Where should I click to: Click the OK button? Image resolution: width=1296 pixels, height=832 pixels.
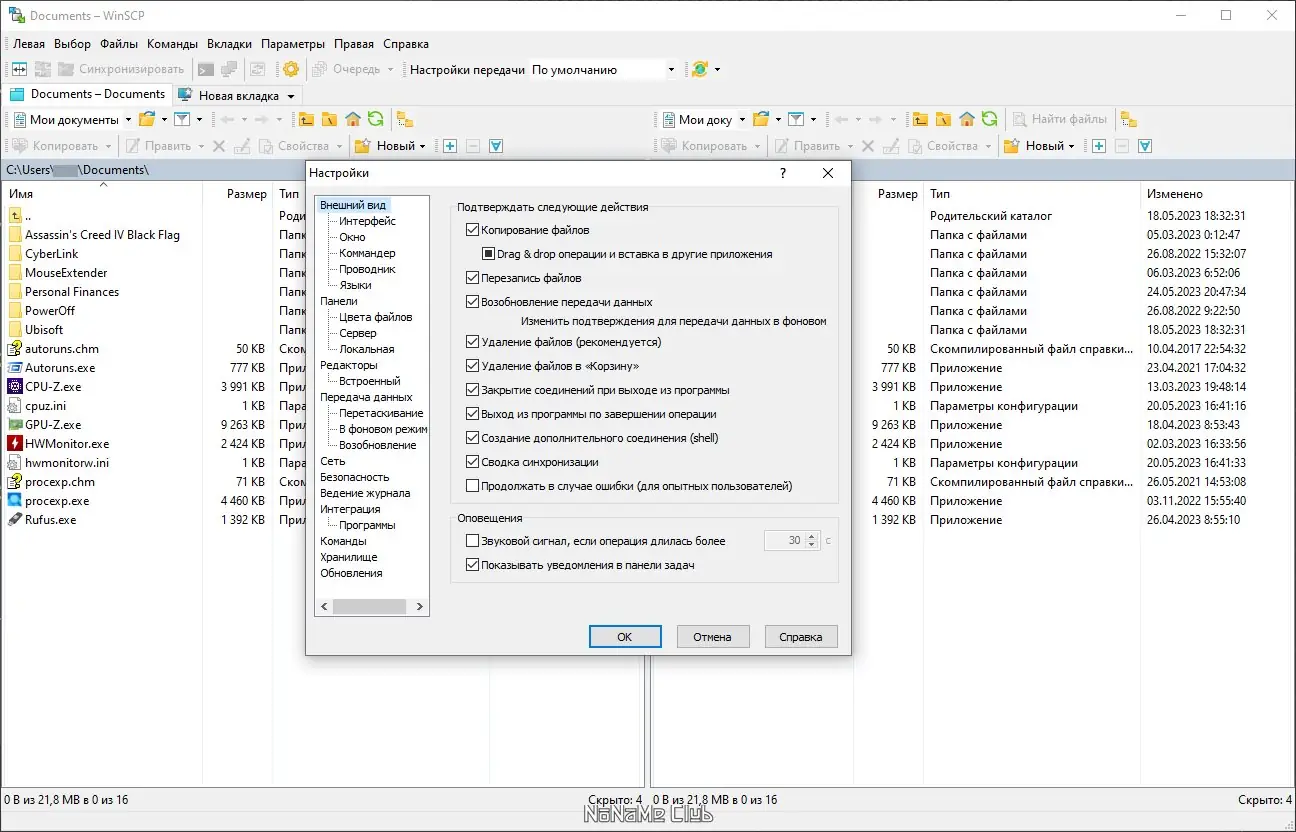pos(625,636)
